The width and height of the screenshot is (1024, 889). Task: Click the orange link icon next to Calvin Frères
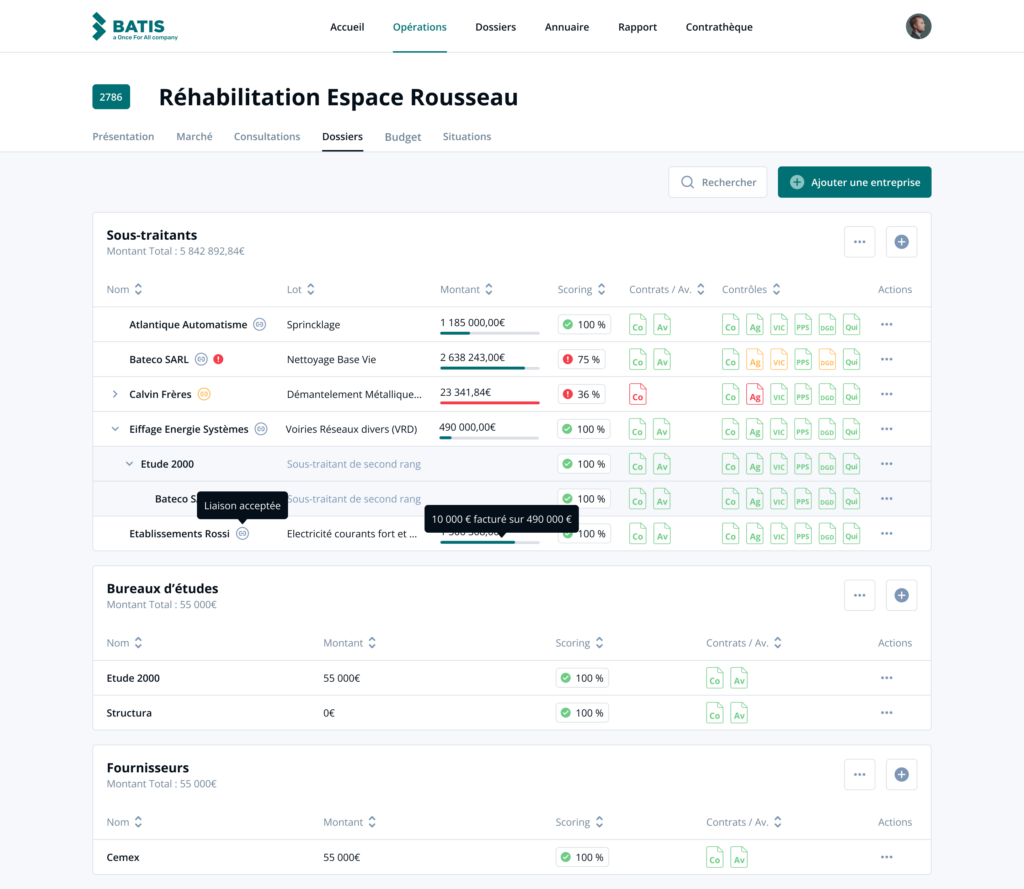pos(204,394)
